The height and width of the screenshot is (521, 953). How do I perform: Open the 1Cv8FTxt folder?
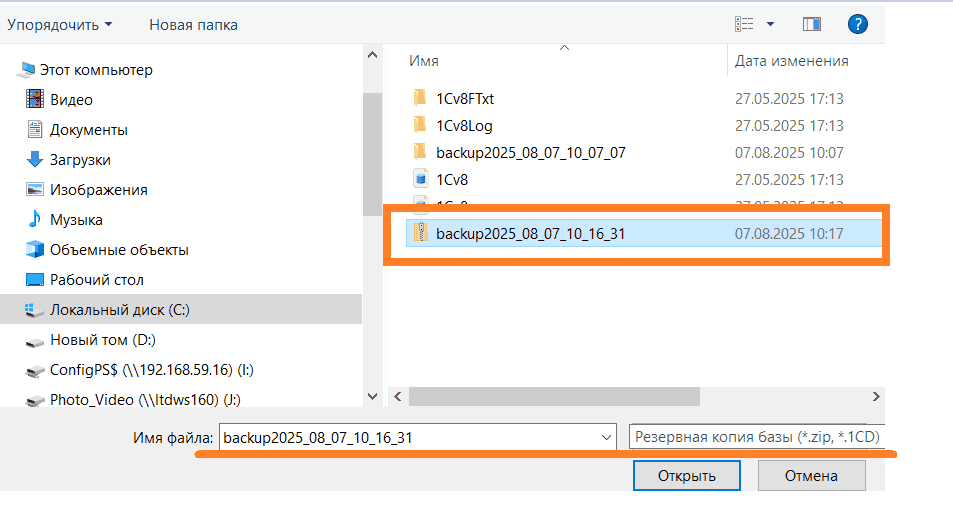465,98
